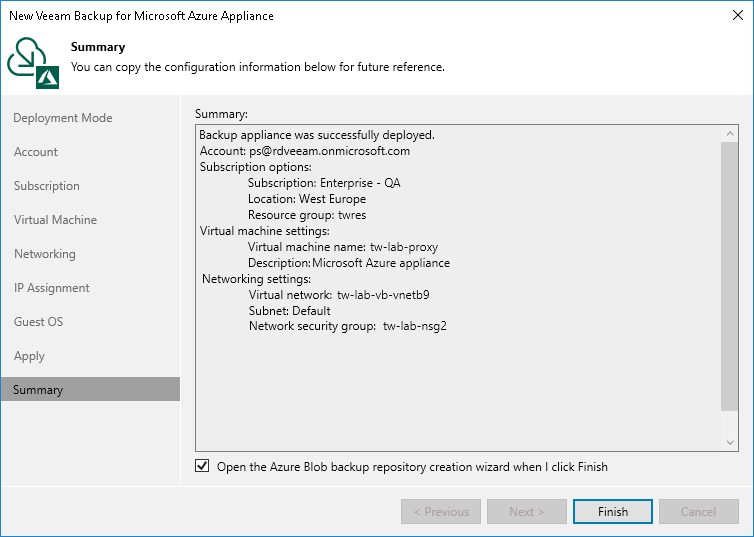
Task: Click the Previous button
Action: coord(440,511)
